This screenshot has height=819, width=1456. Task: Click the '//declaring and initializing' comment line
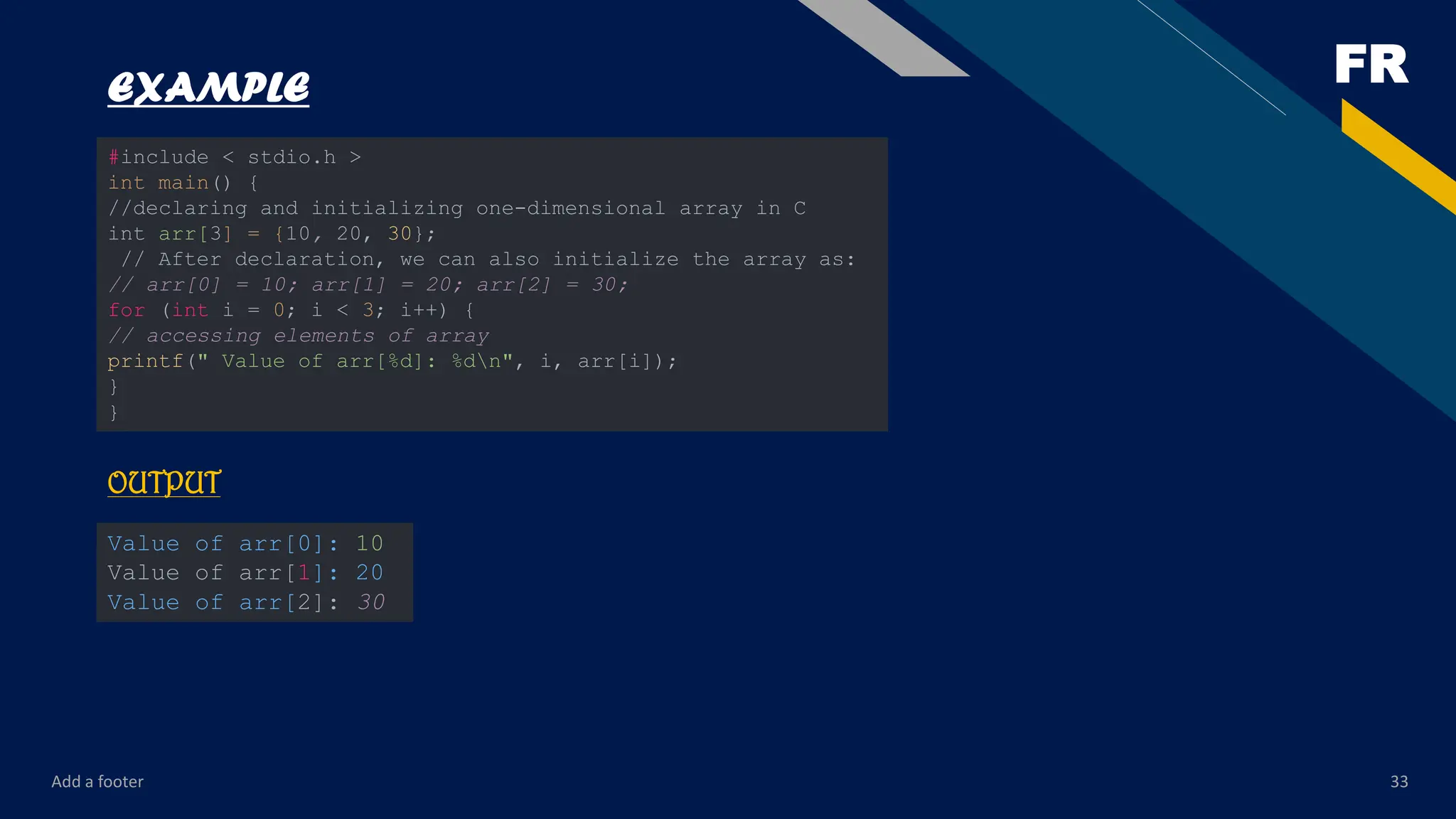(456, 208)
